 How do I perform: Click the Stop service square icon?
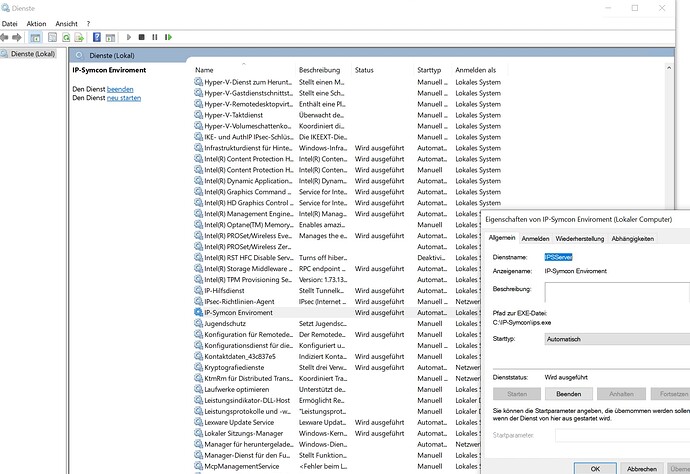(142, 37)
